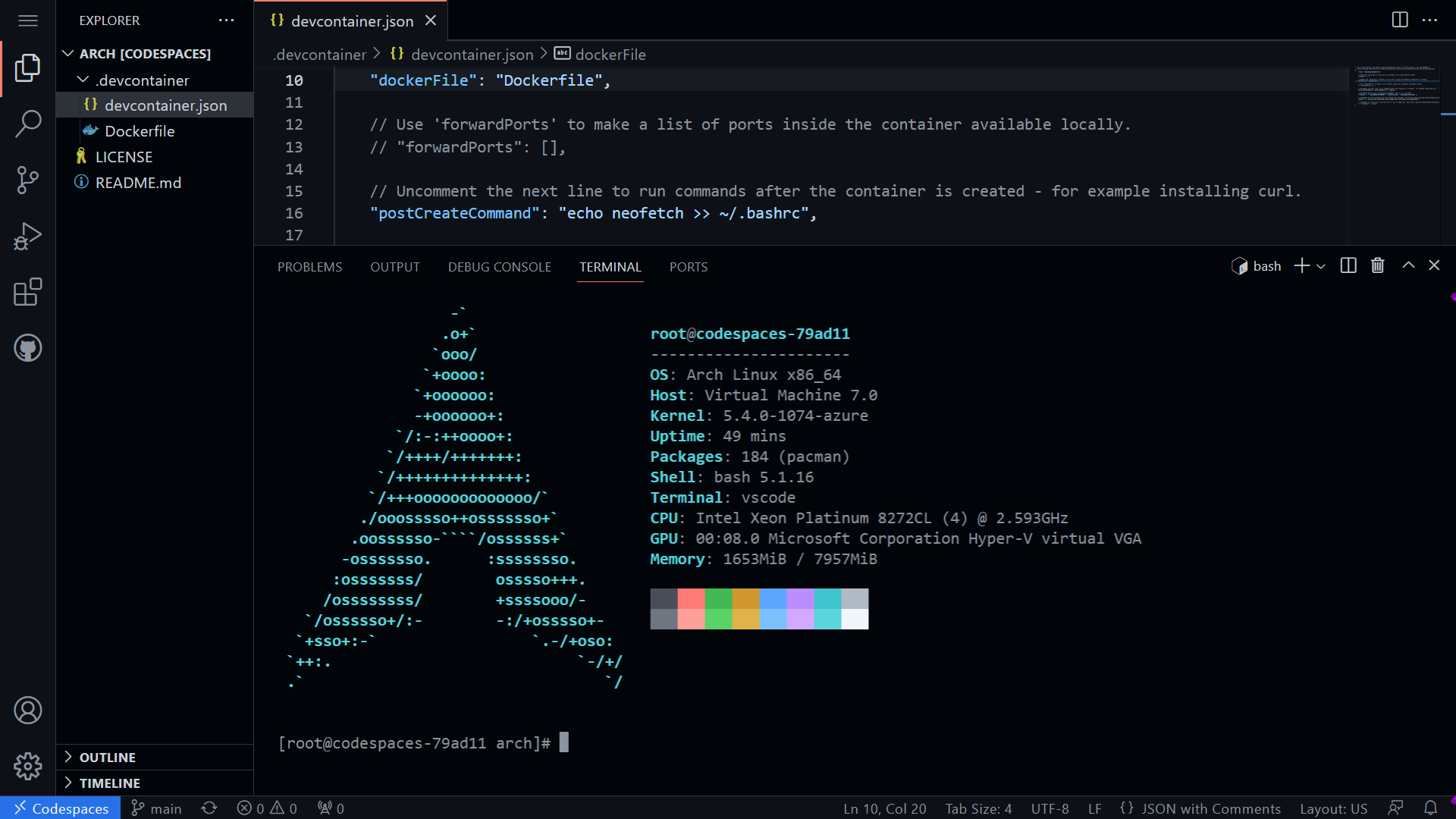Viewport: 1456px width, 819px height.
Task: Click the .devcontainer breadcrumb
Action: [x=320, y=55]
